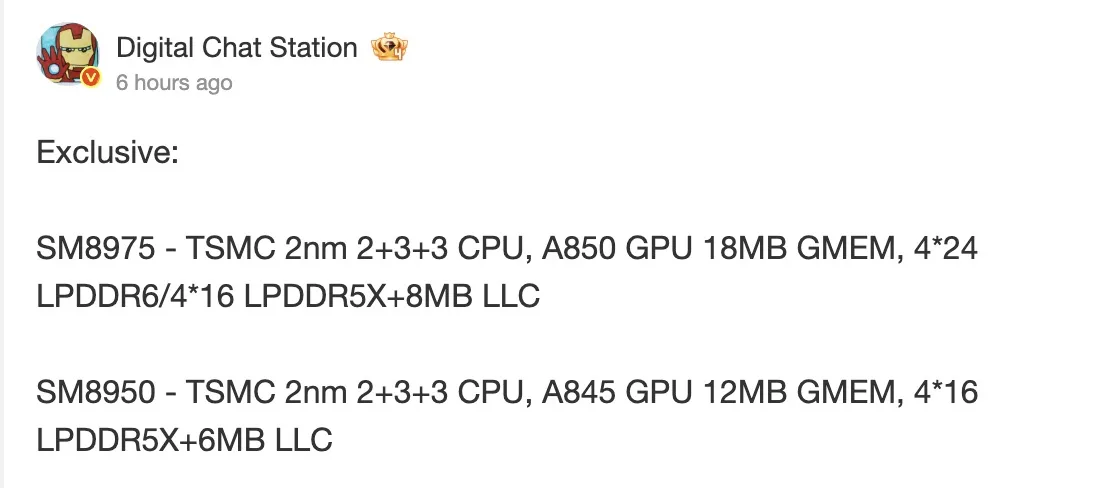This screenshot has width=1120, height=488.
Task: Click the "6 hours ago" timestamp
Action: coord(174,82)
